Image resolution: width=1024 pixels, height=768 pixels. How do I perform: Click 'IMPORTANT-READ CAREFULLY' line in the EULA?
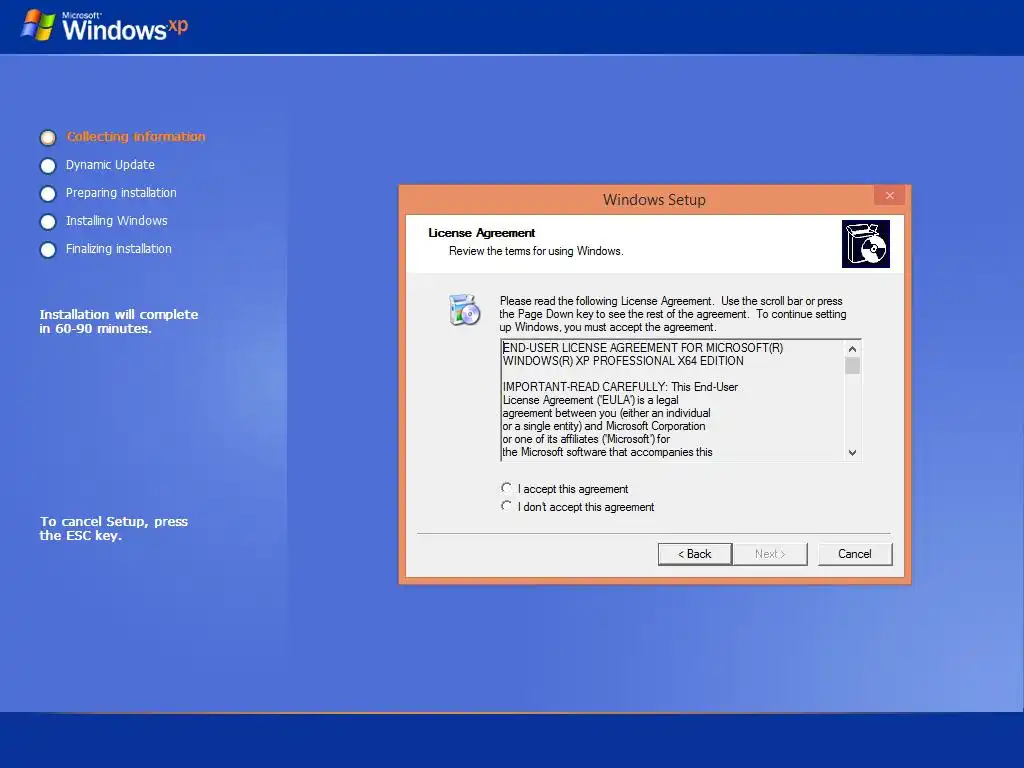(x=620, y=387)
